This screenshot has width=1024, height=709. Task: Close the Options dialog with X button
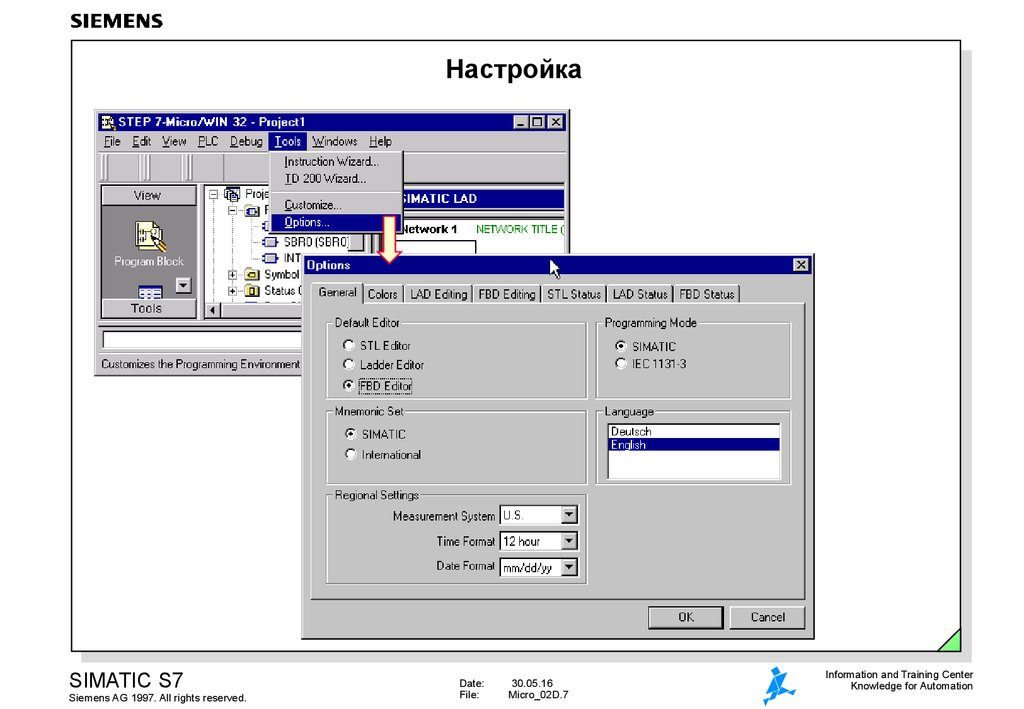click(x=801, y=264)
